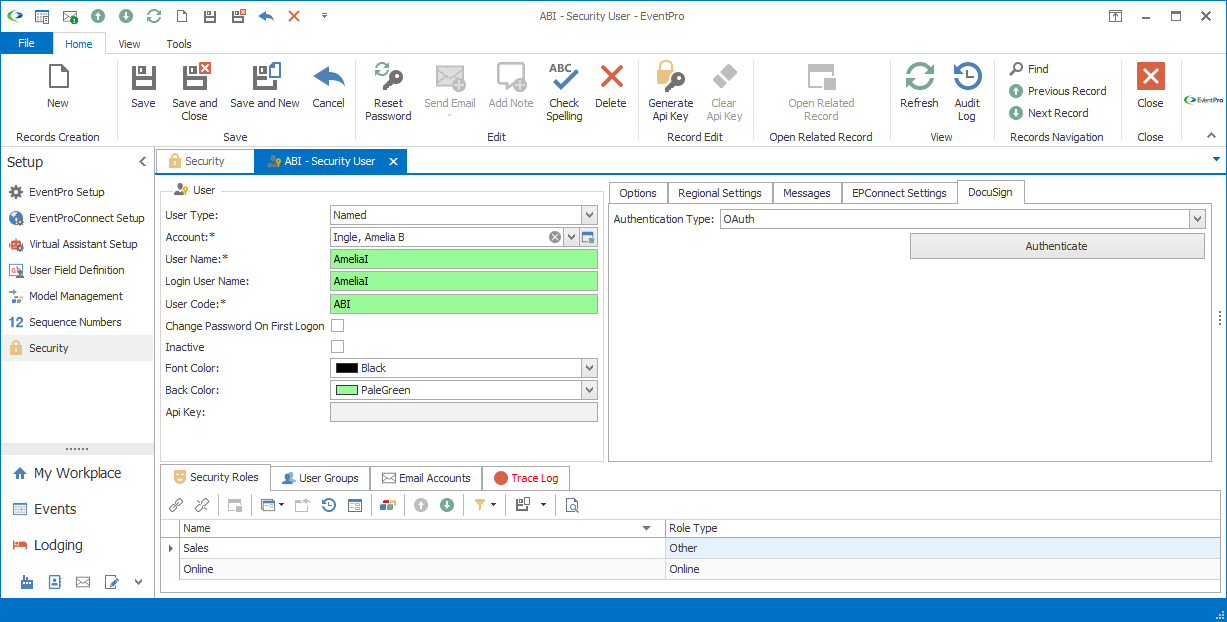Tick Change Password On First Logon checkbox
This screenshot has width=1227, height=622.
coord(337,326)
